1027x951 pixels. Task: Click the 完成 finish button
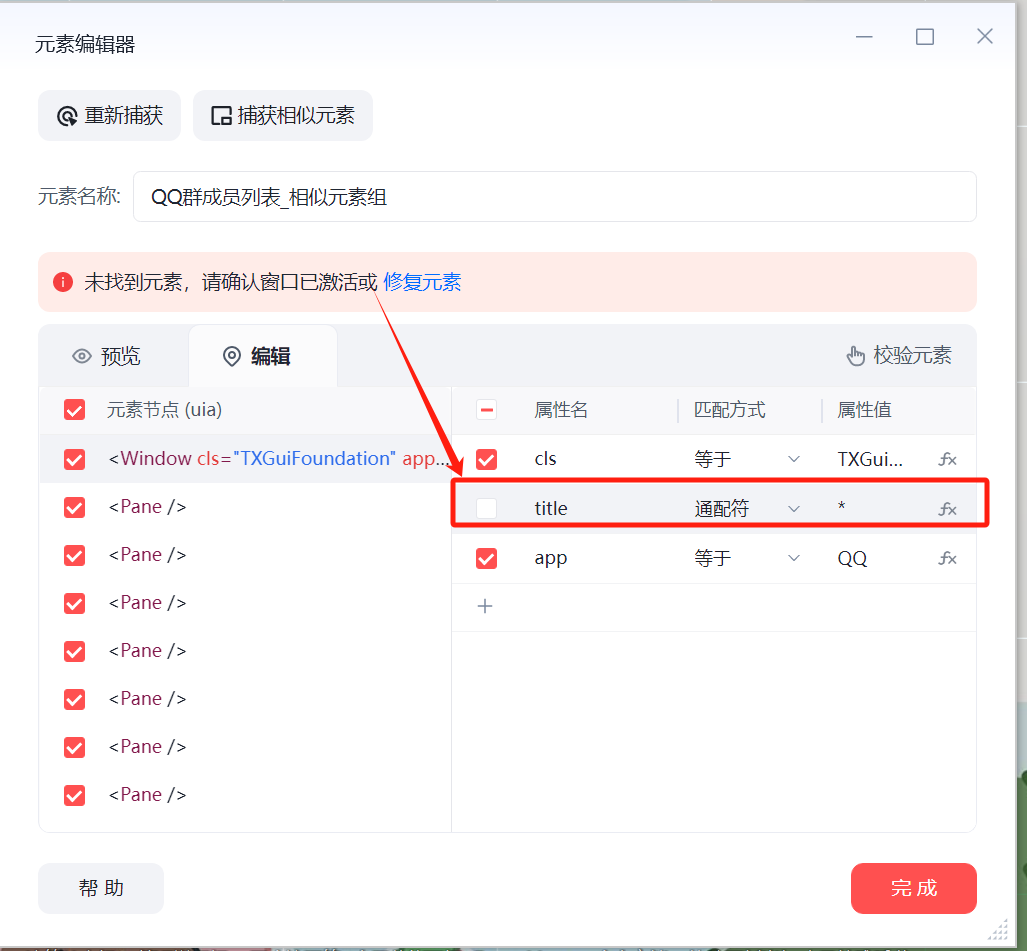[x=914, y=888]
